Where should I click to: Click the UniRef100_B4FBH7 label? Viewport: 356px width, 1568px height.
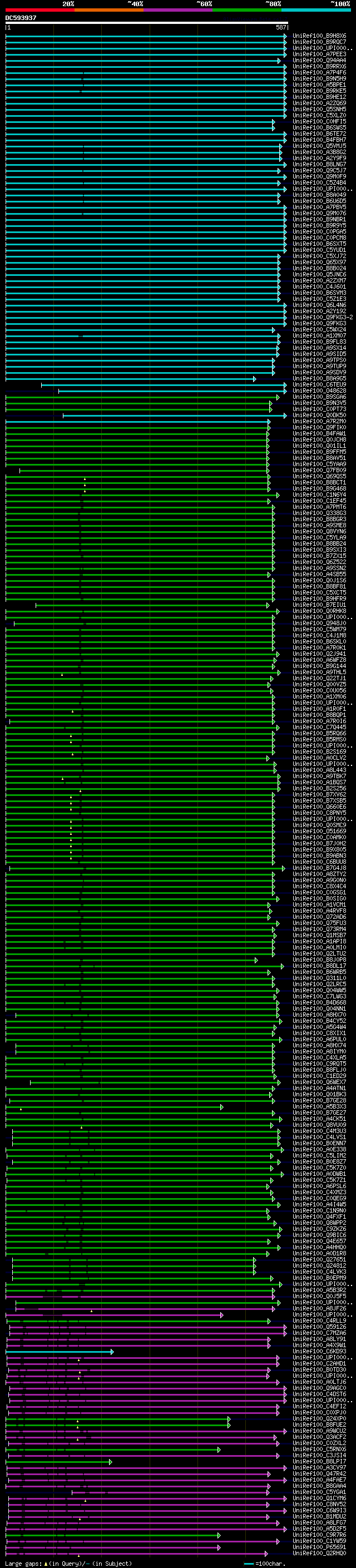pyautogui.click(x=319, y=140)
